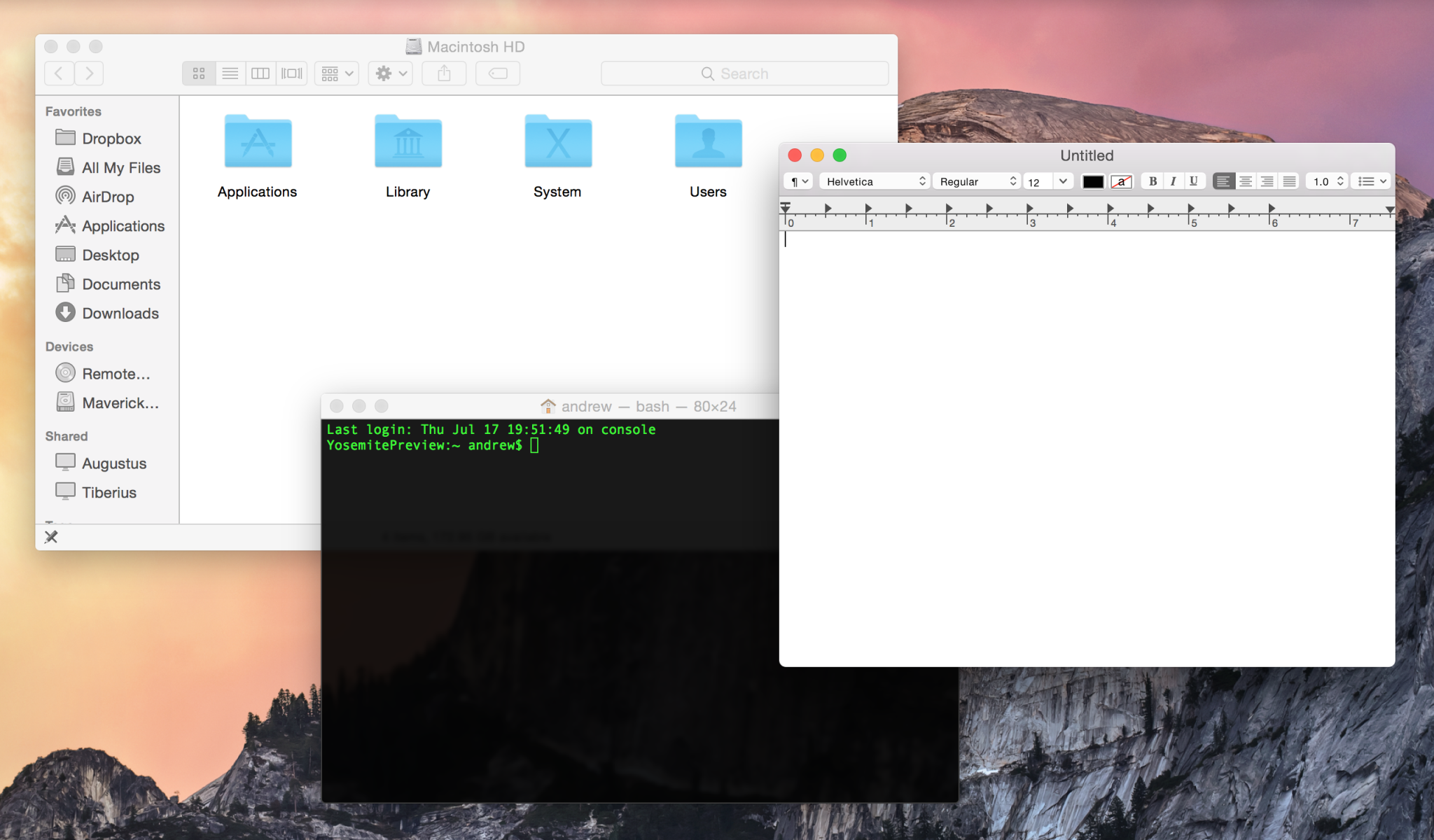Toggle underline formatting in TextEdit
1434x840 pixels.
1193,181
